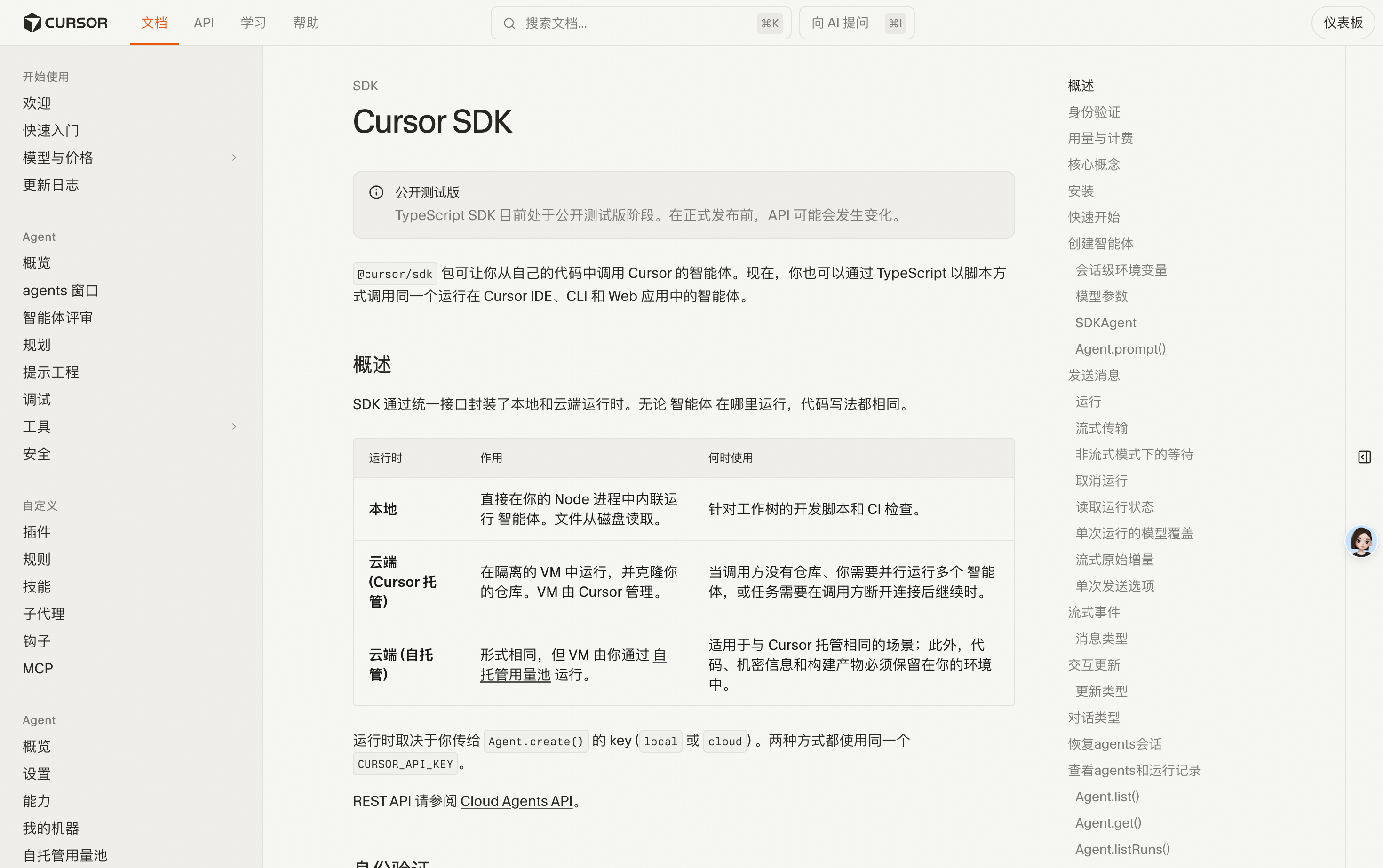Jump to 身份验证 in page outline
The height and width of the screenshot is (868, 1383).
pyautogui.click(x=1094, y=112)
